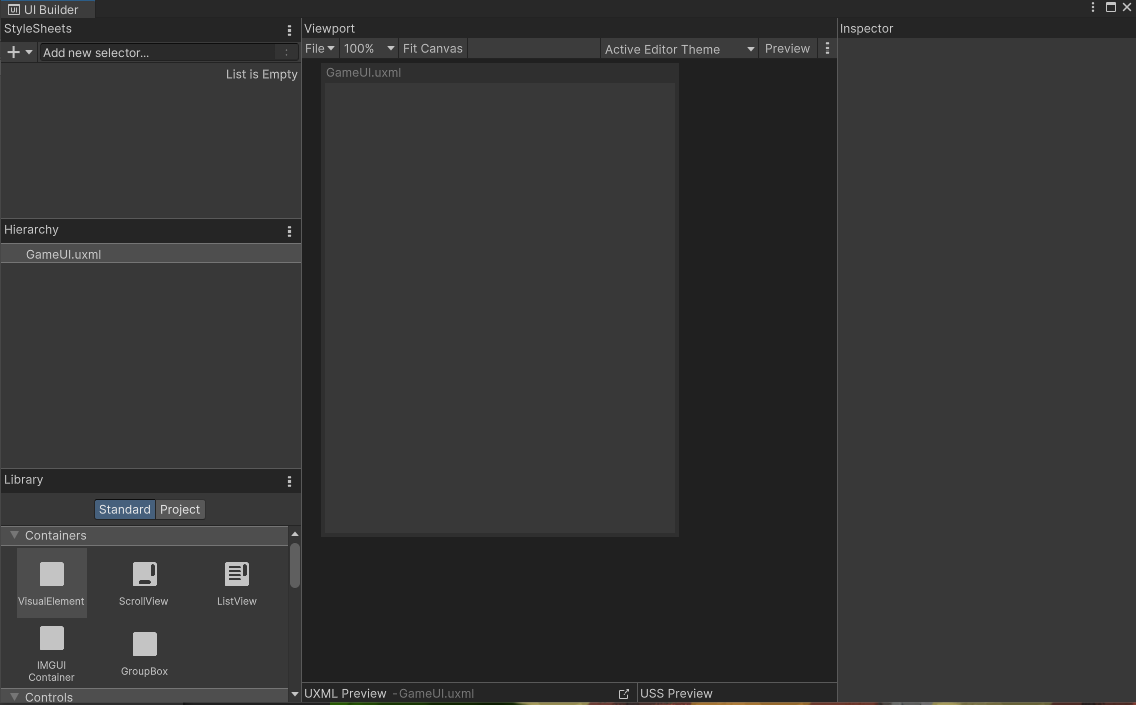Open the StyleSheets panel options menu
This screenshot has width=1136, height=705.
290,31
